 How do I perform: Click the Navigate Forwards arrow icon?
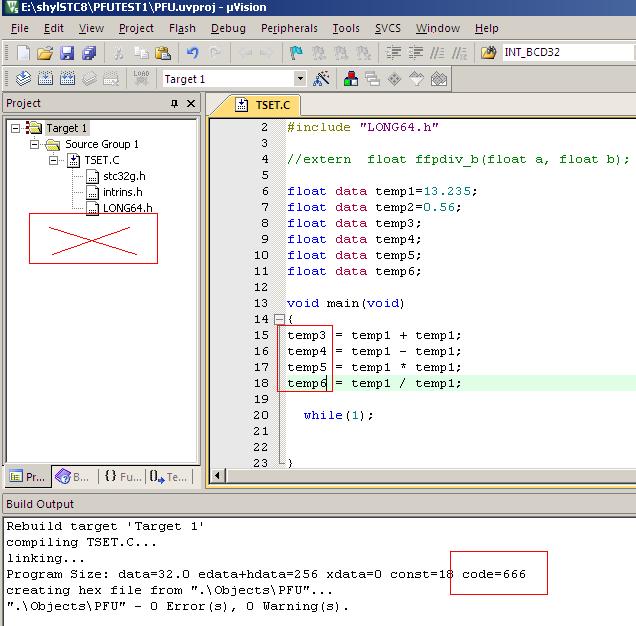(266, 53)
